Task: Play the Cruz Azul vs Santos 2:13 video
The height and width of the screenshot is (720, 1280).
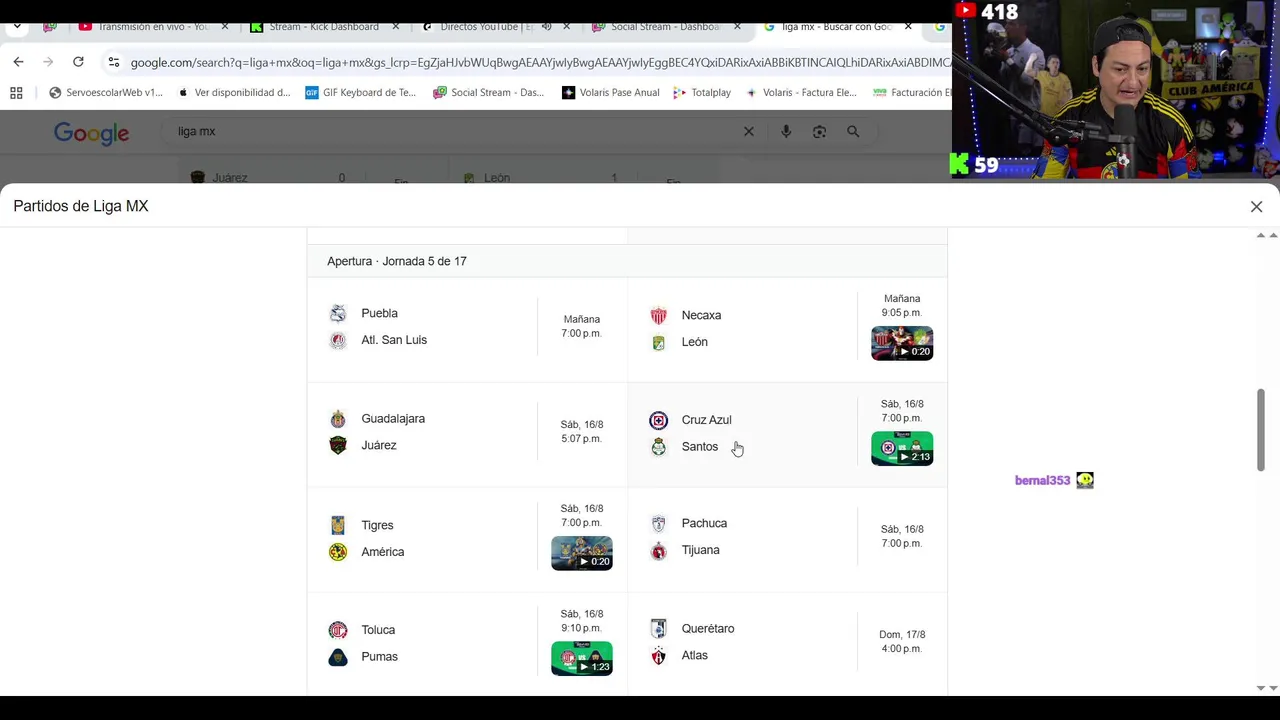Action: (x=902, y=448)
